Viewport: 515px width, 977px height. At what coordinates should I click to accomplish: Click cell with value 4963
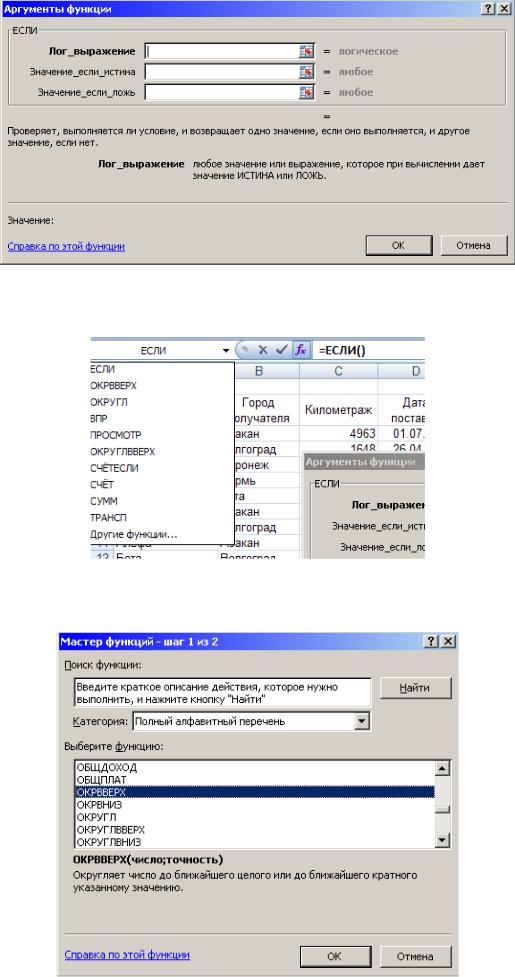338,434
